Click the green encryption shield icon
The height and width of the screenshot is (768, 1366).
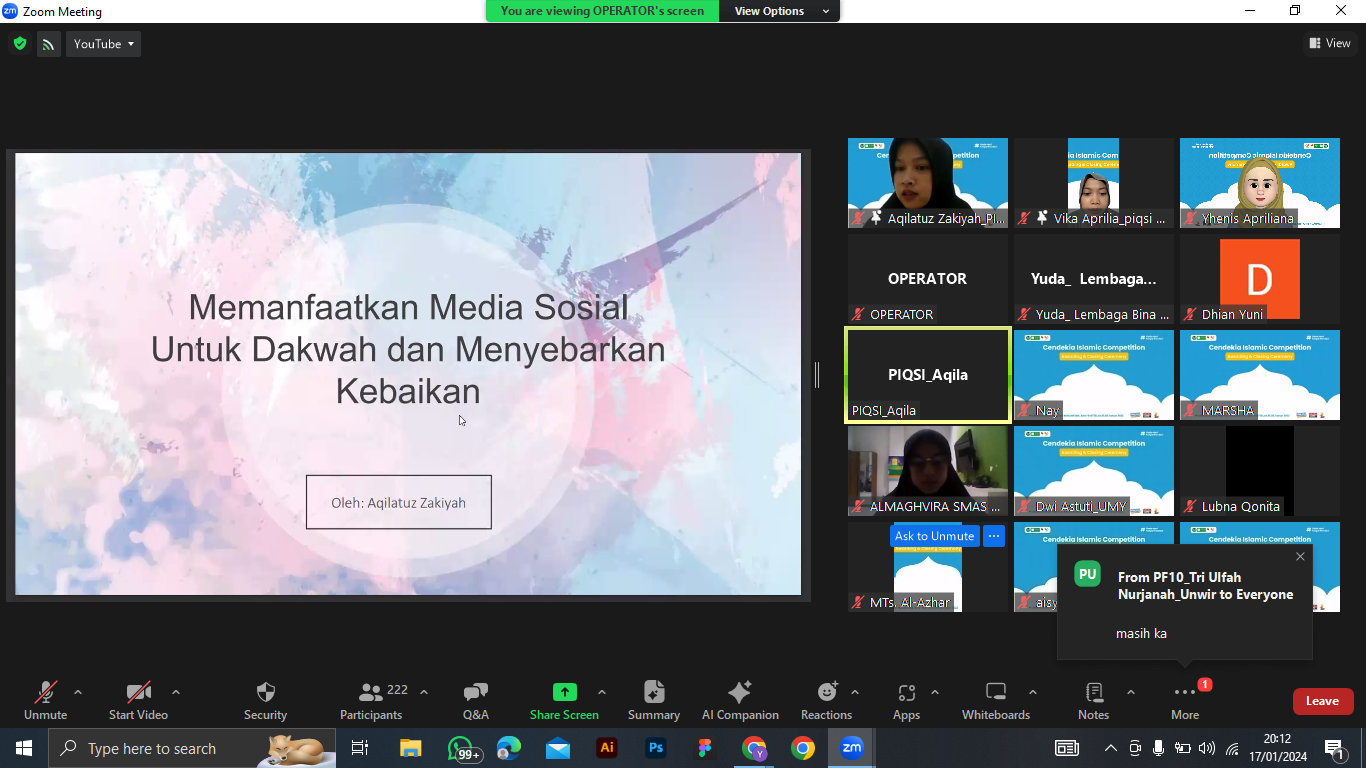(19, 44)
